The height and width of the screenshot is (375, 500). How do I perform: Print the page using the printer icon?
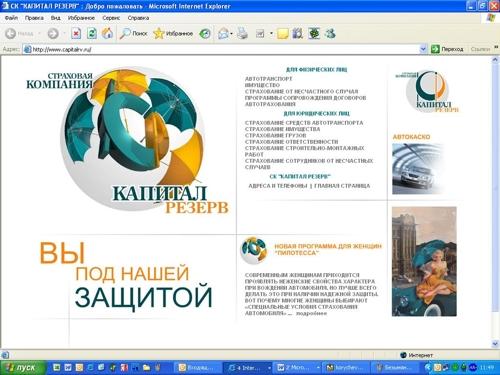pos(242,33)
